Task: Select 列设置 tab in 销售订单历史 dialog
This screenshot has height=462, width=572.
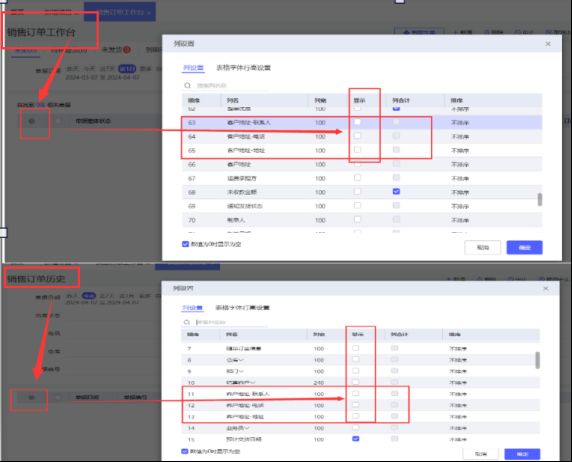Action: [192, 308]
